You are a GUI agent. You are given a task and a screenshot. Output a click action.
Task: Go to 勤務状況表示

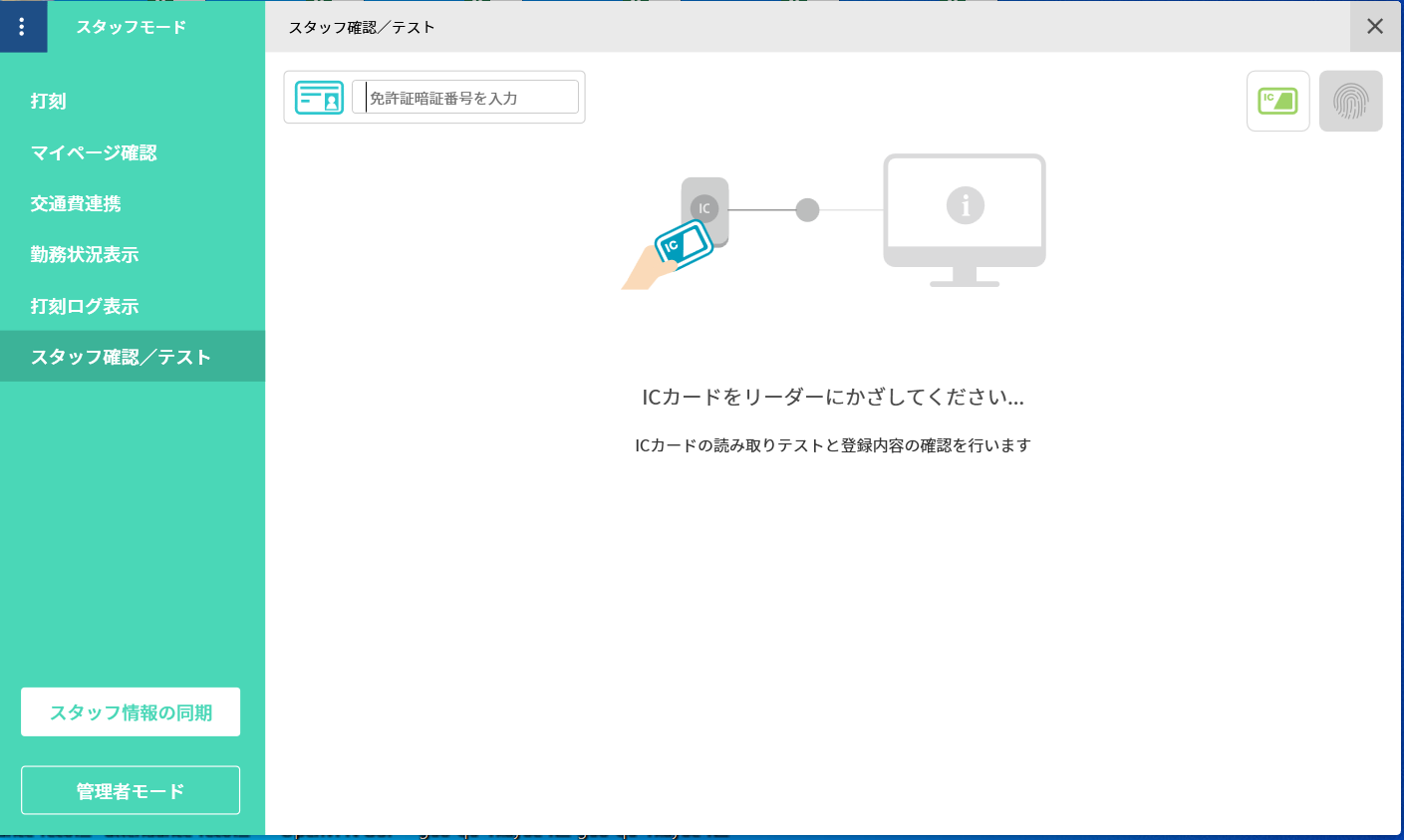coord(133,254)
